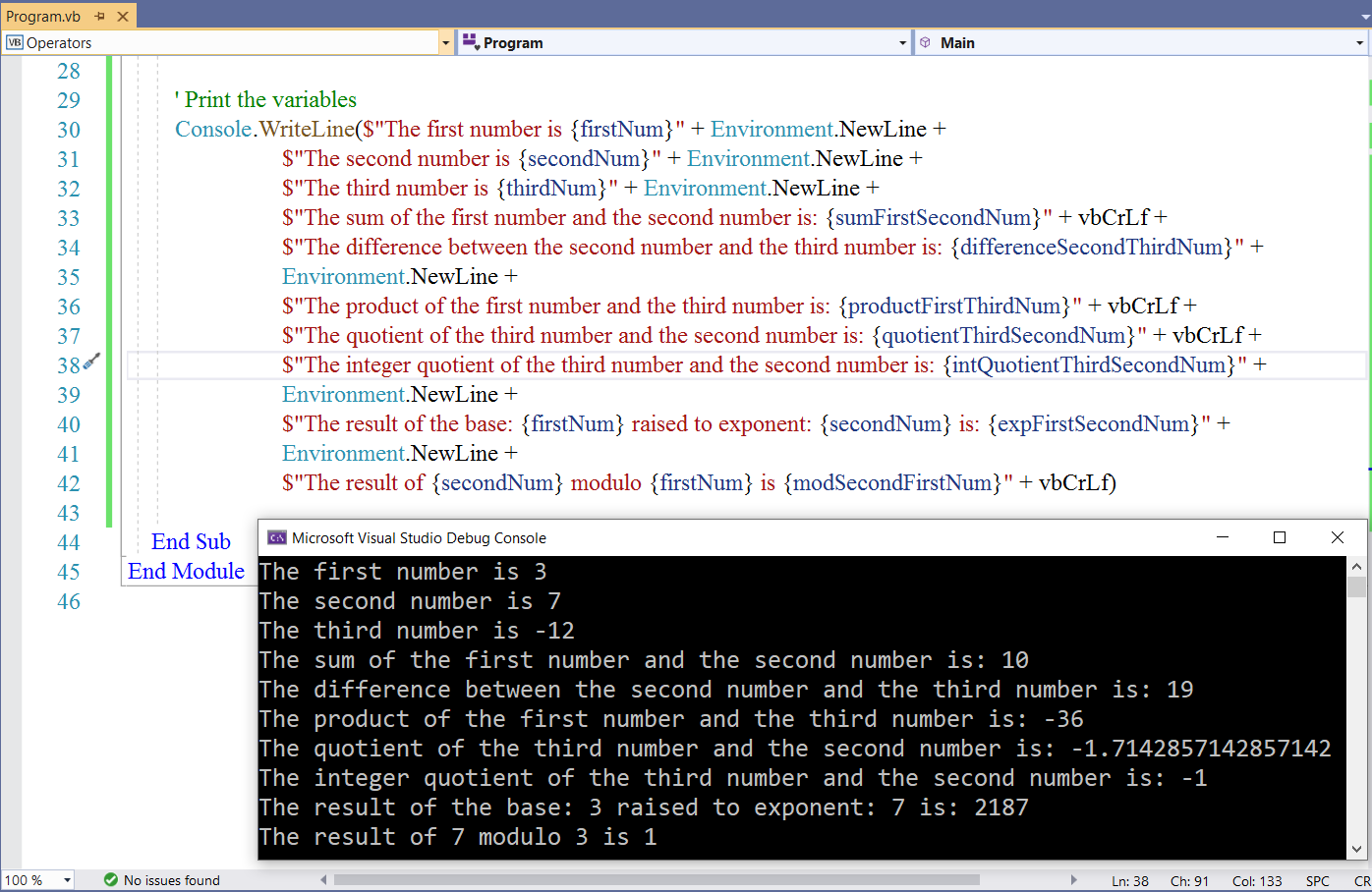Viewport: 1372px width, 892px height.
Task: Click the Debug Console vertical scrollbar thumb
Action: (x=1356, y=587)
